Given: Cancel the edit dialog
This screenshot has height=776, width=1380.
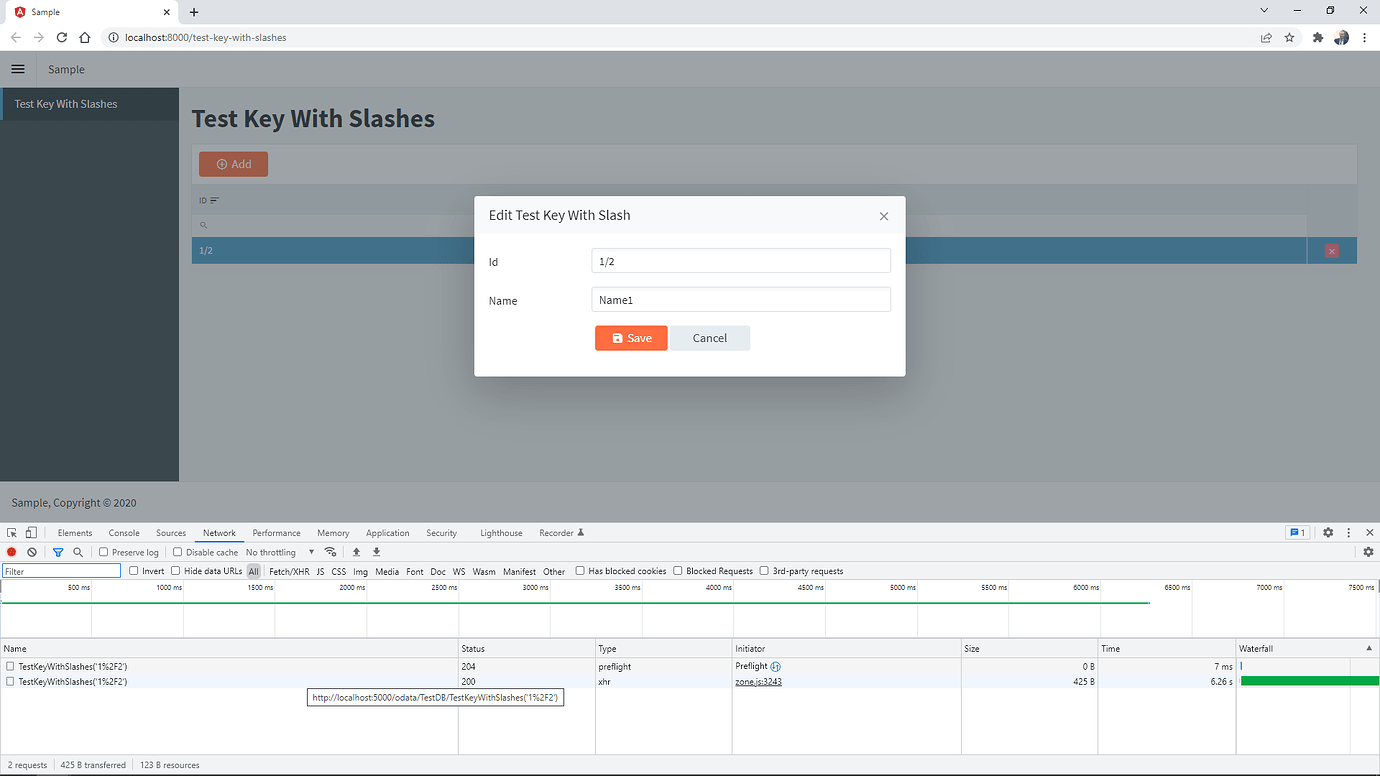Looking at the screenshot, I should (709, 338).
